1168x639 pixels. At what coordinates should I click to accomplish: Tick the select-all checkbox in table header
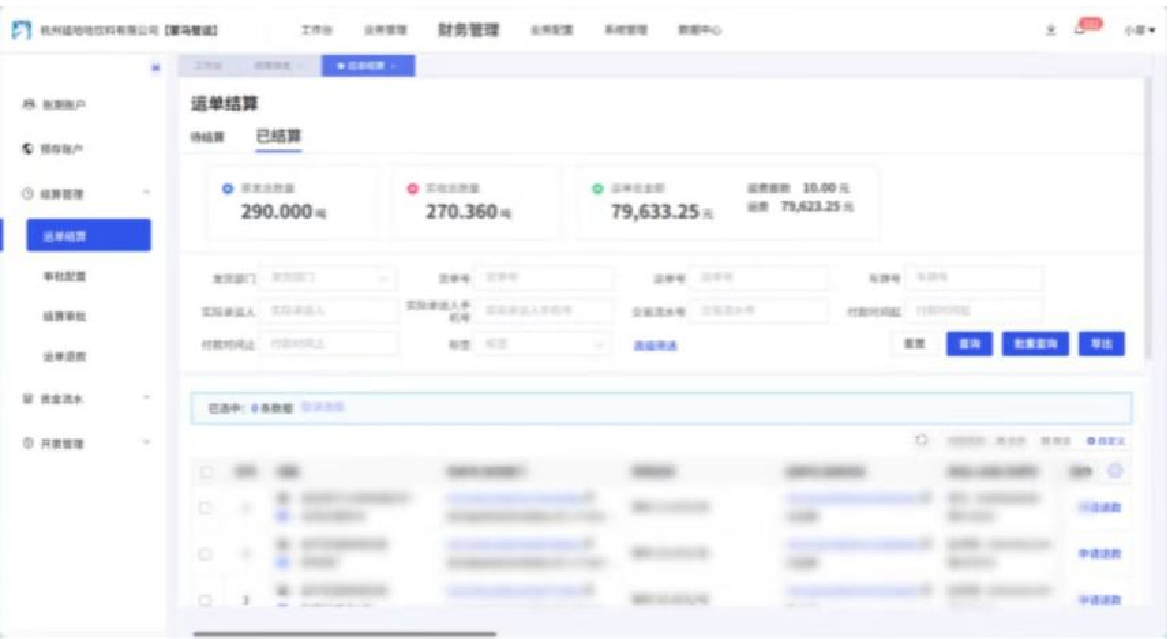click(x=206, y=472)
